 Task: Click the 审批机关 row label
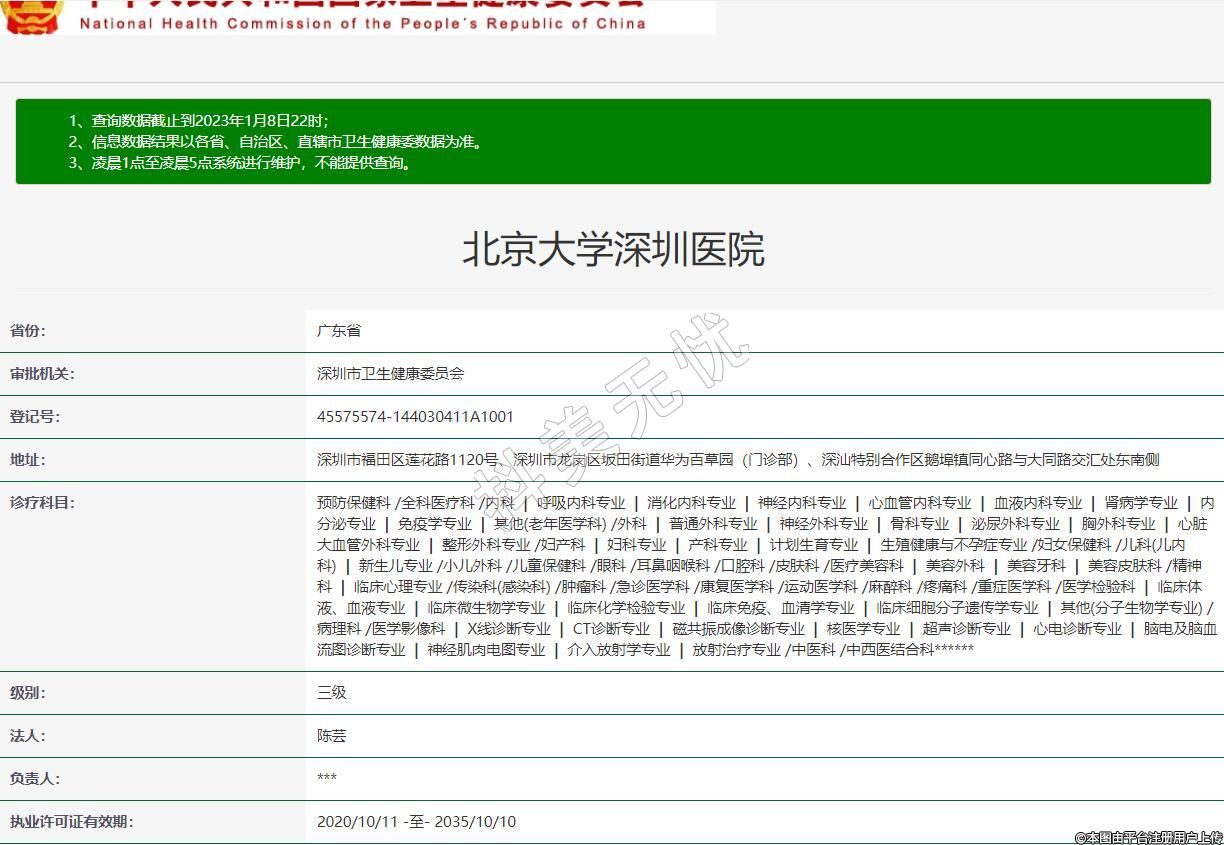[42, 374]
